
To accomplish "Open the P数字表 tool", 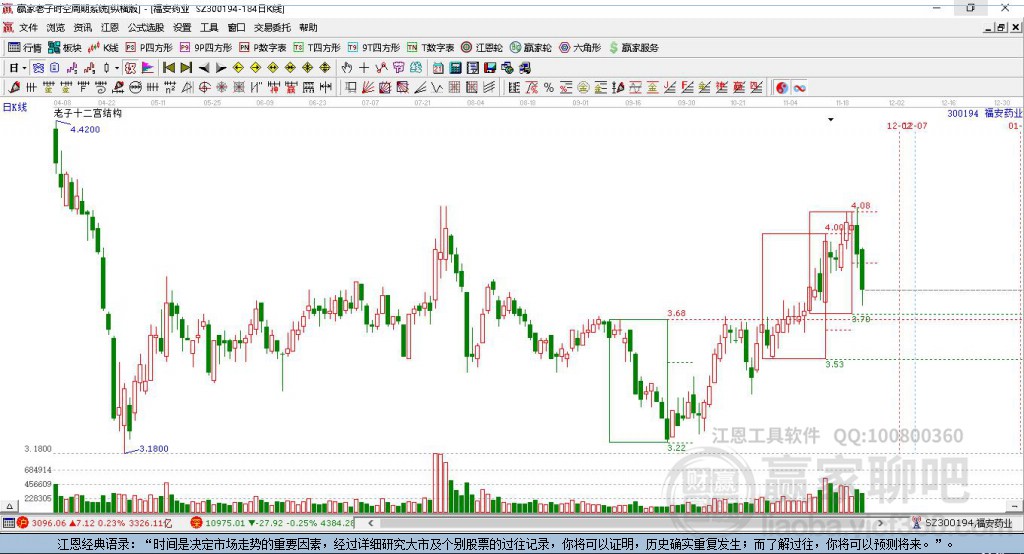I will (263, 48).
